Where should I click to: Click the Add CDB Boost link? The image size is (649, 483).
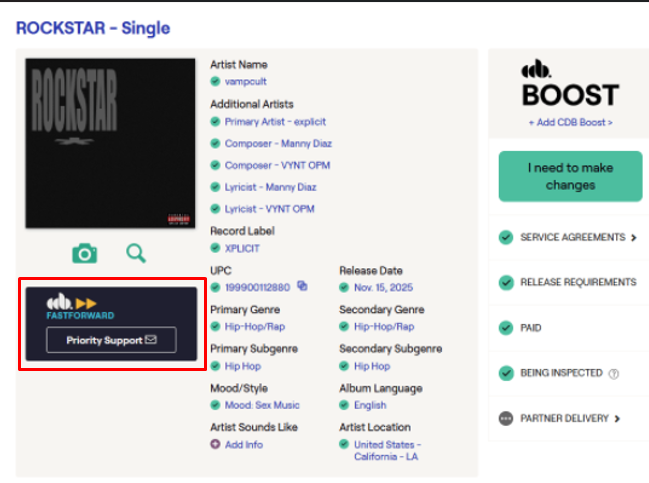571,123
